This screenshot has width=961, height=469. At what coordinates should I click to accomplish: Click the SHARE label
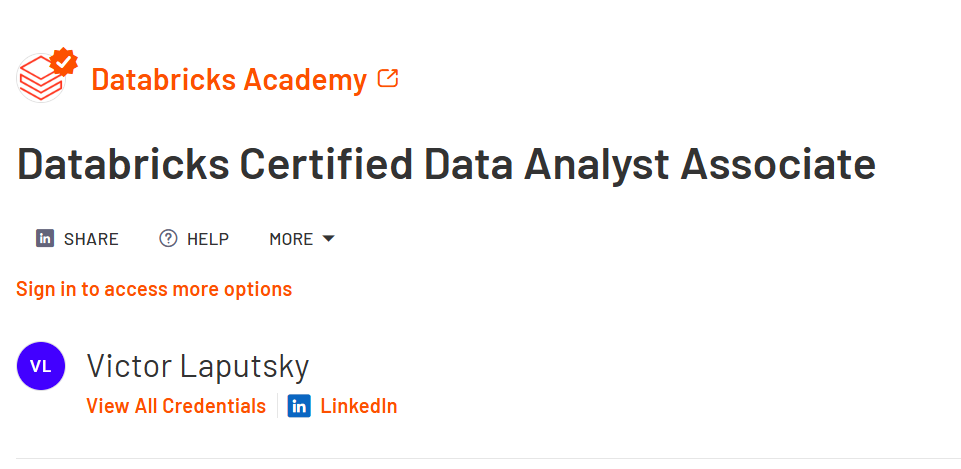[x=91, y=238]
